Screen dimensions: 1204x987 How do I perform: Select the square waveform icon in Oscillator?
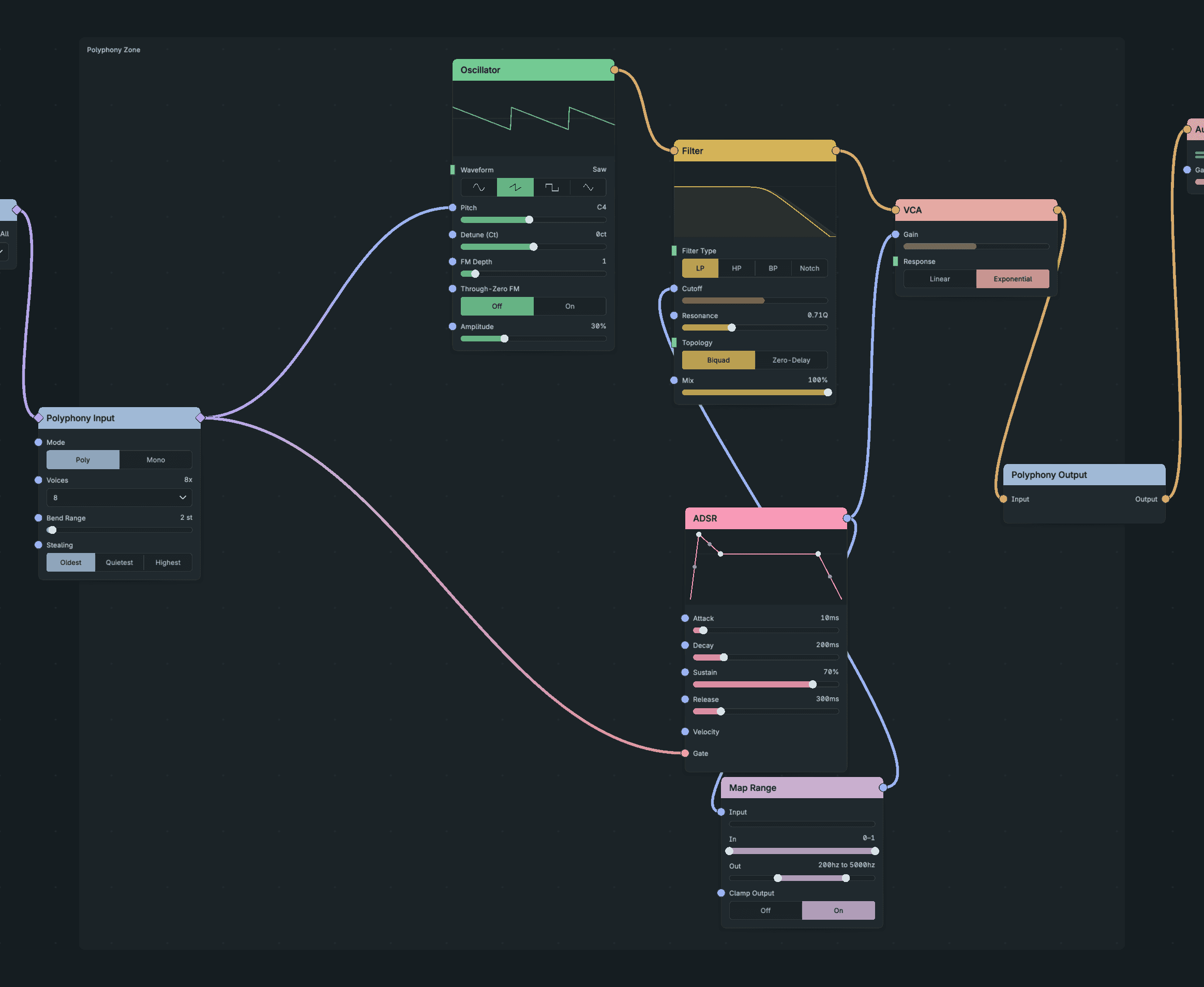coord(551,188)
